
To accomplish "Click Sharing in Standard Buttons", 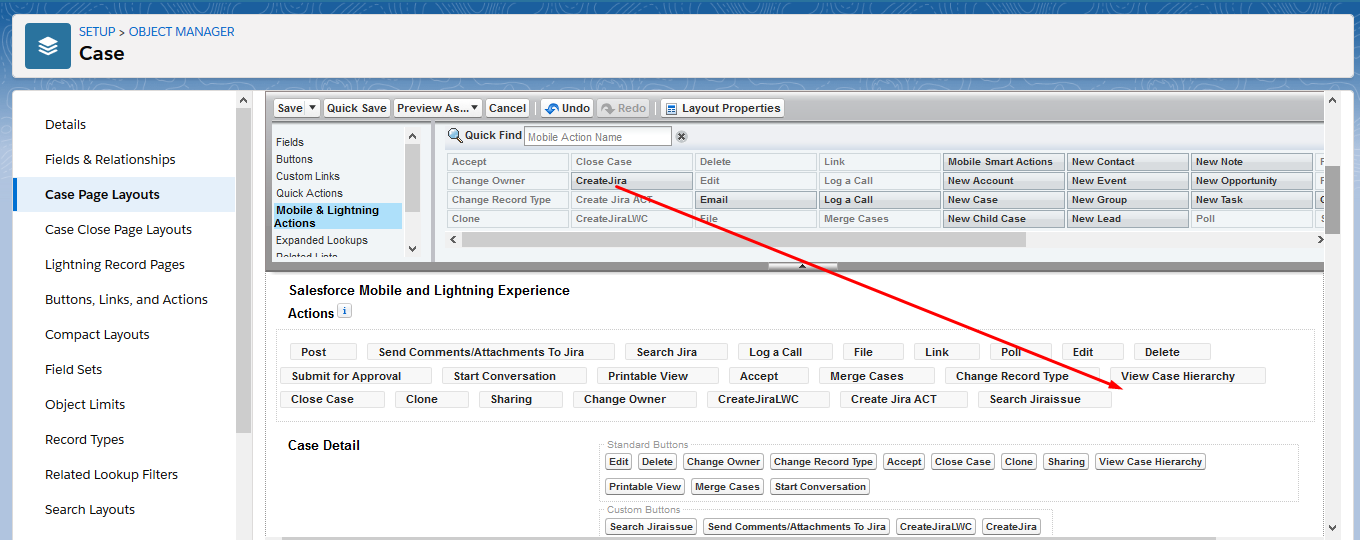I will [x=1066, y=462].
